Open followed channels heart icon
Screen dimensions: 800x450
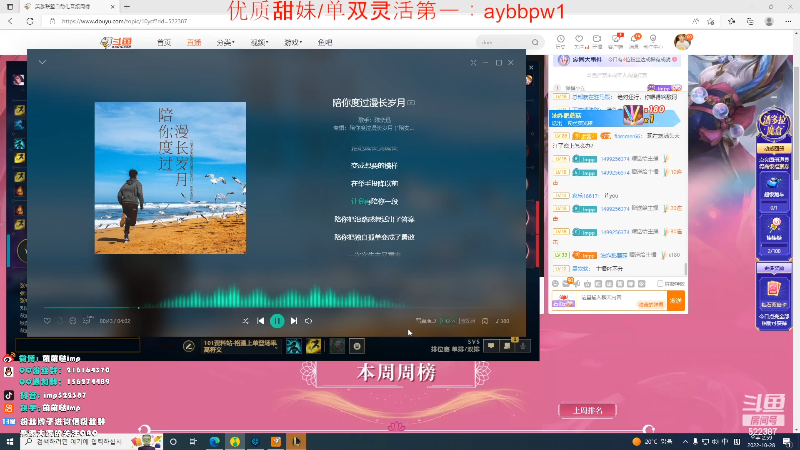click(x=579, y=41)
